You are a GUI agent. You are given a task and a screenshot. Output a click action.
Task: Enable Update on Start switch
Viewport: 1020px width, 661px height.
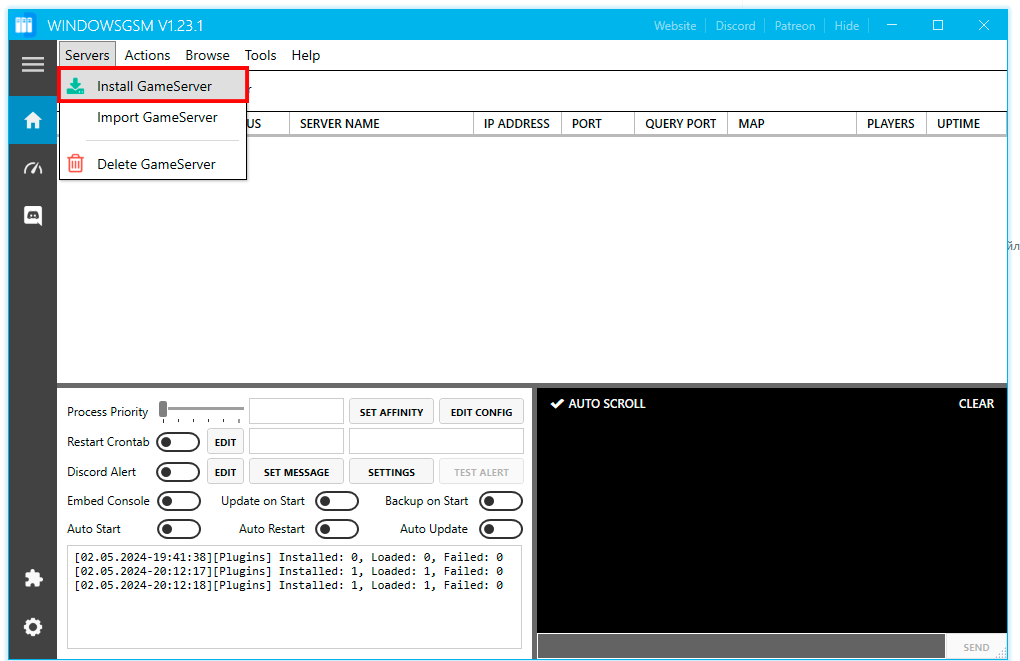337,501
